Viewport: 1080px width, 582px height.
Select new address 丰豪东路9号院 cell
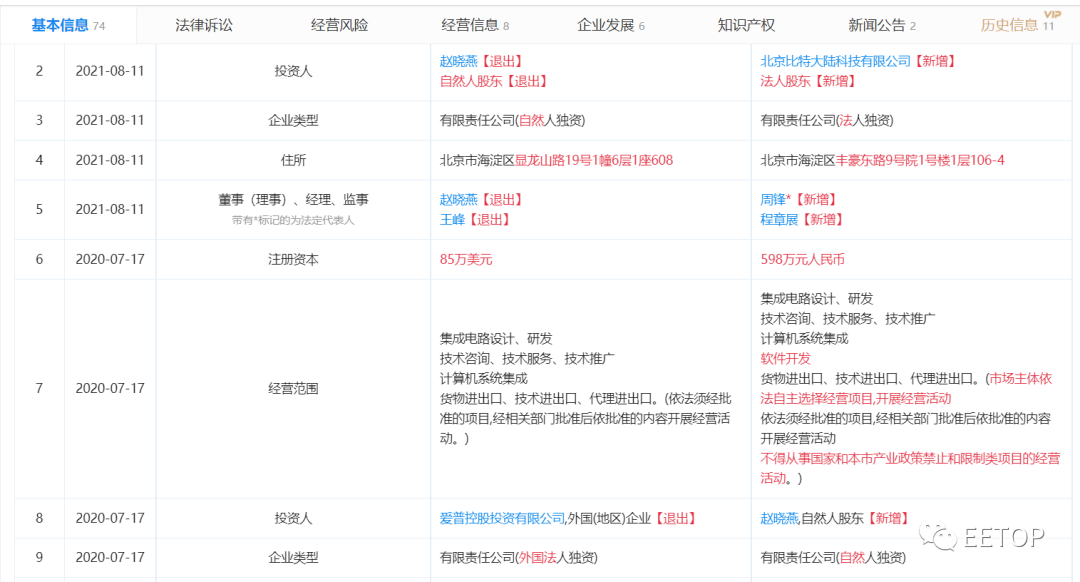click(882, 160)
